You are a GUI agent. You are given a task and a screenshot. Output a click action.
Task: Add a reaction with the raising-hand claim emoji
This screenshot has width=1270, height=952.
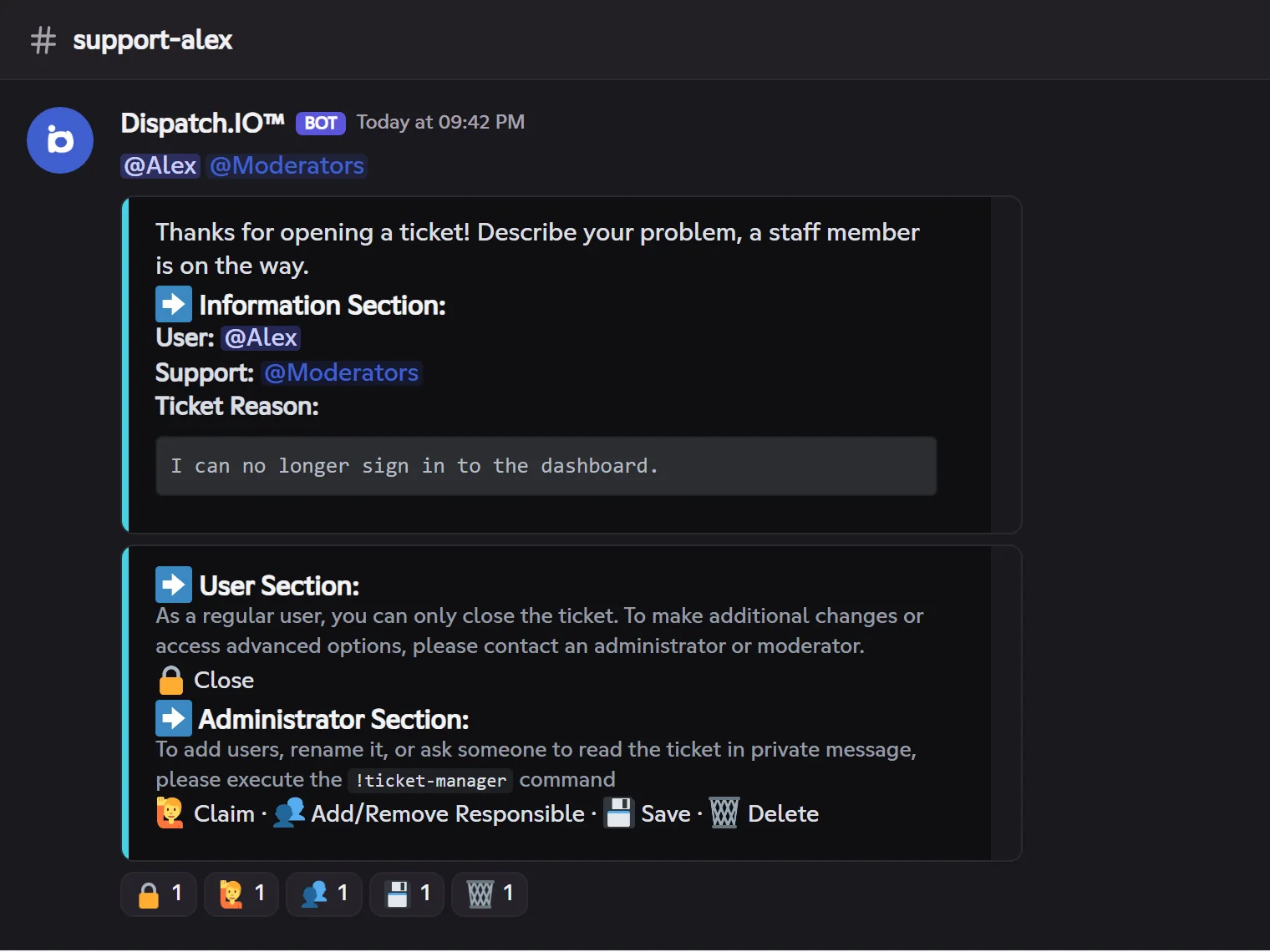[x=241, y=894]
